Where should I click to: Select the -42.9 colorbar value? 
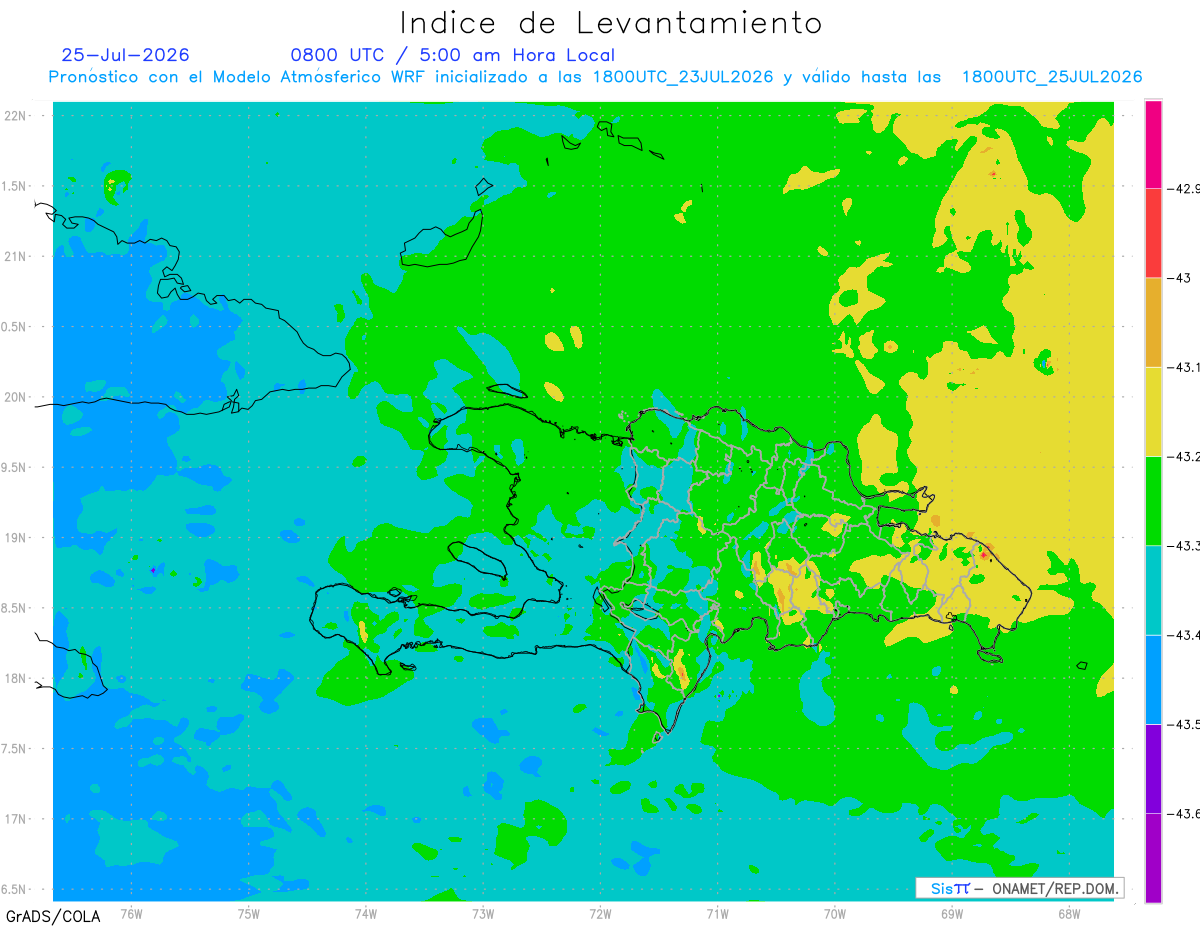coord(1184,189)
